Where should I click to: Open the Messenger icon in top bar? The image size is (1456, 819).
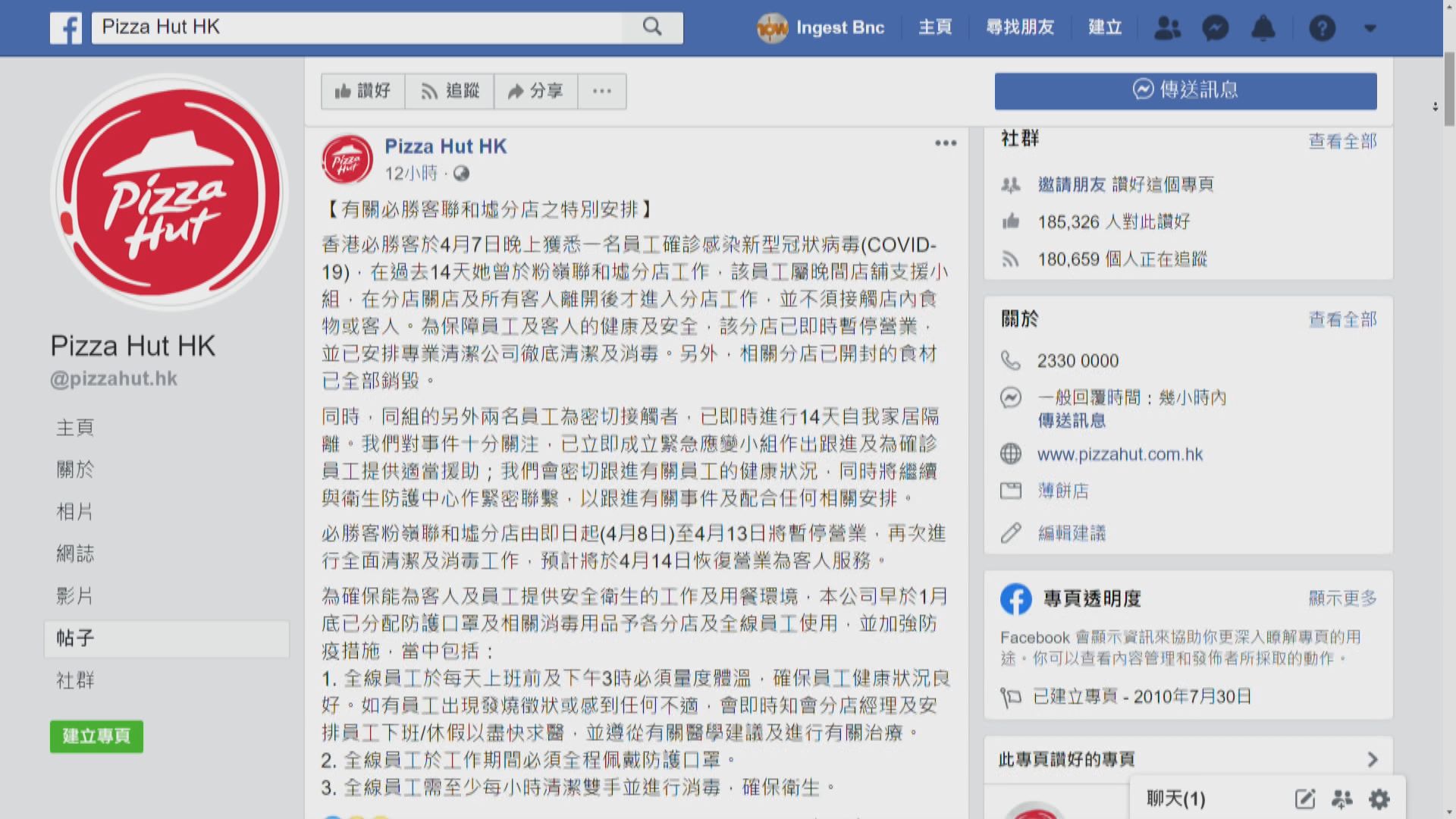(x=1215, y=28)
